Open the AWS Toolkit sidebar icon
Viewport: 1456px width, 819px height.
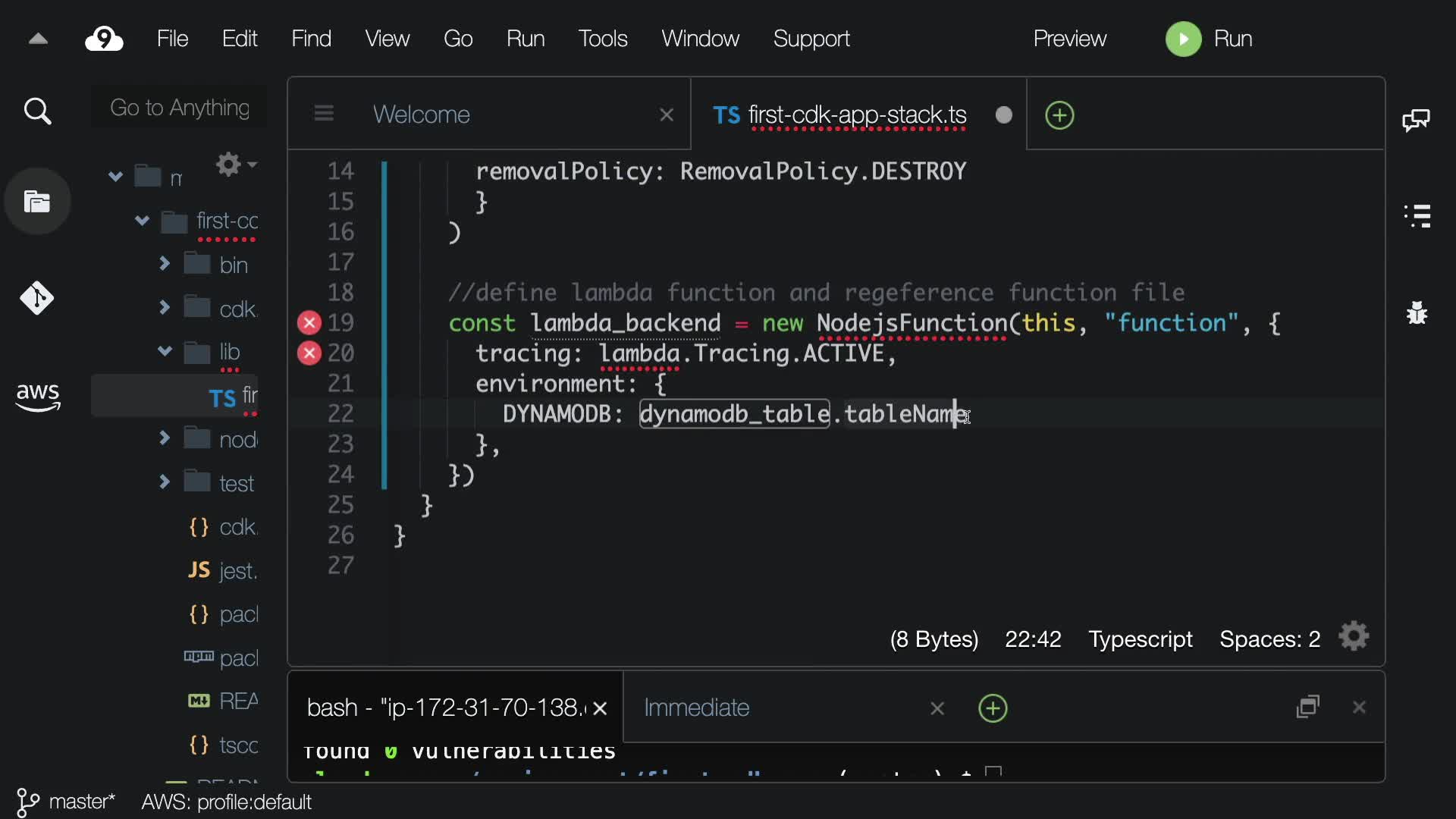click(x=37, y=396)
